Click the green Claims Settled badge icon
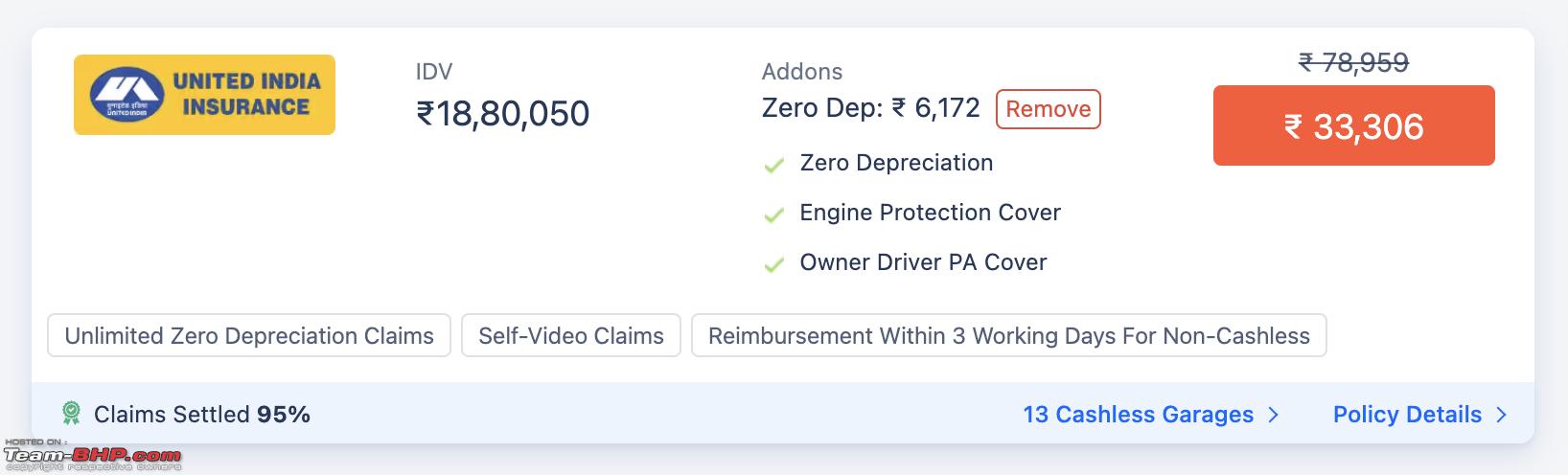 (x=71, y=414)
